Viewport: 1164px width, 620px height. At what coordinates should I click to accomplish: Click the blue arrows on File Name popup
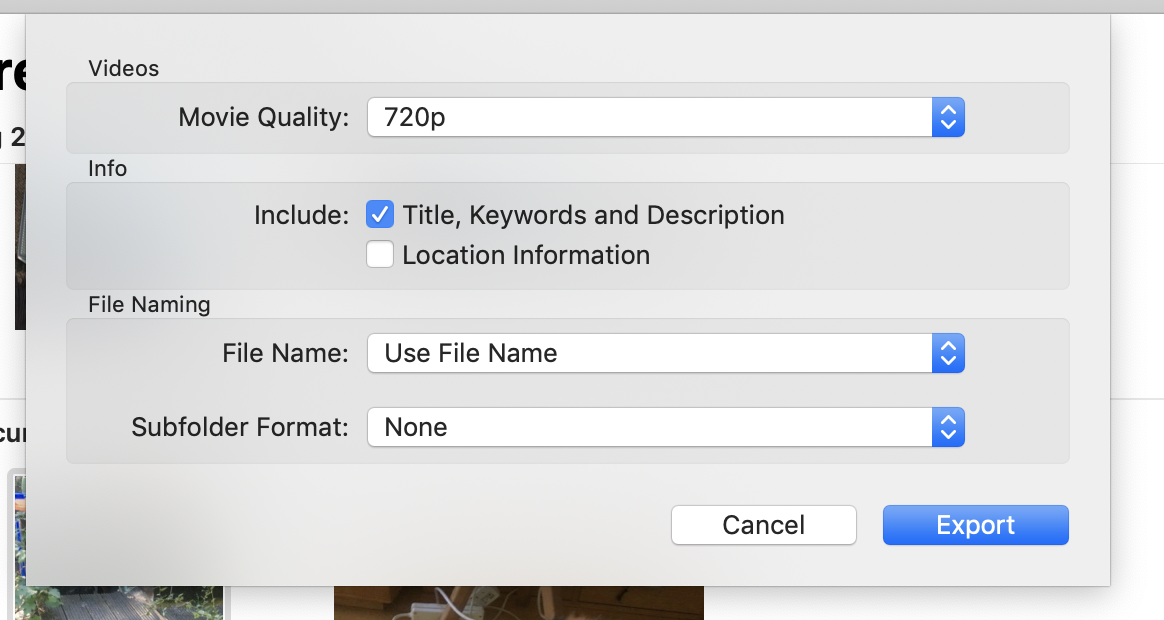tap(948, 353)
